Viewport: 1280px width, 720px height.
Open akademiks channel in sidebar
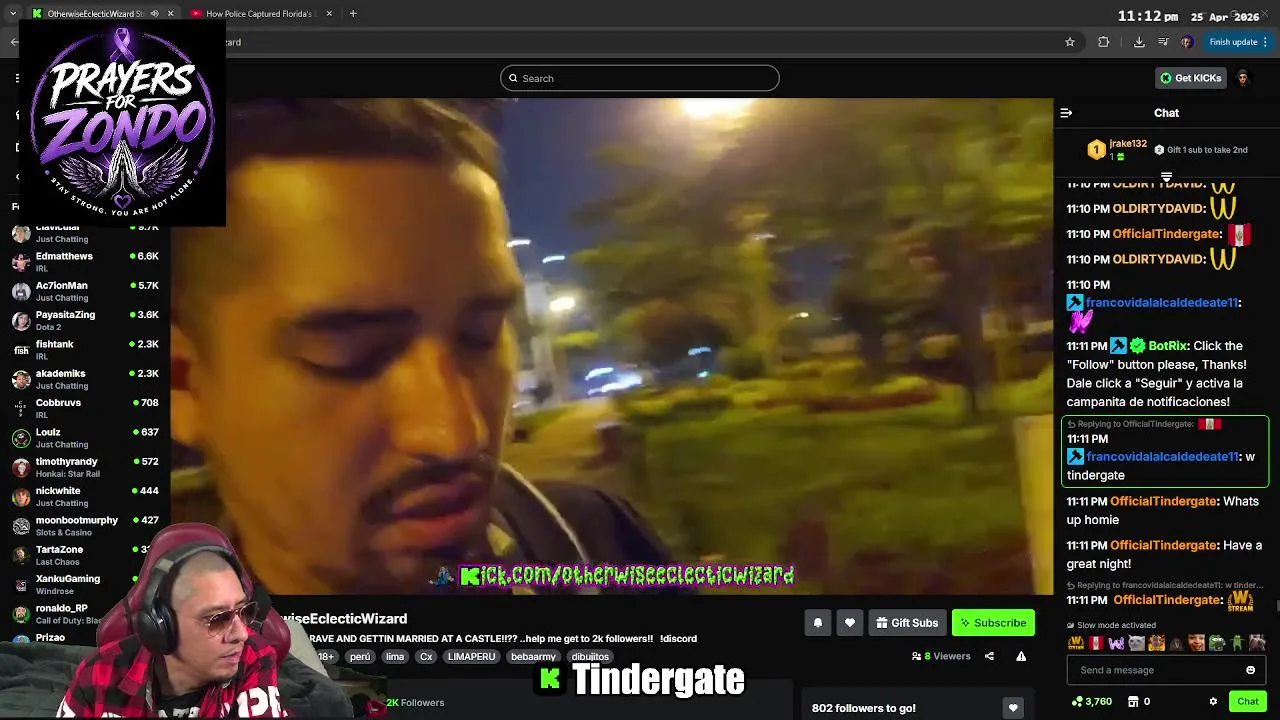(x=85, y=379)
